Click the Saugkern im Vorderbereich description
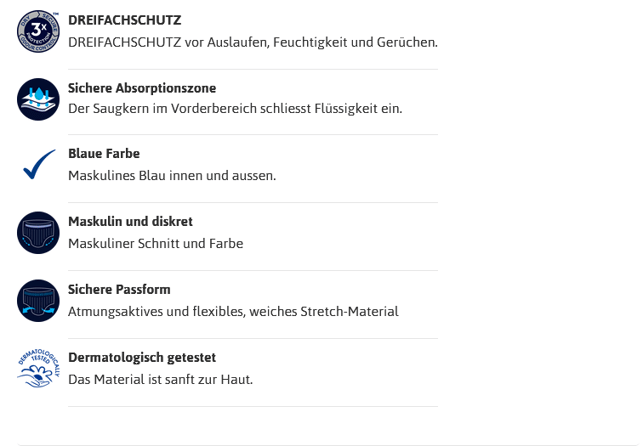The image size is (643, 446). [235, 108]
